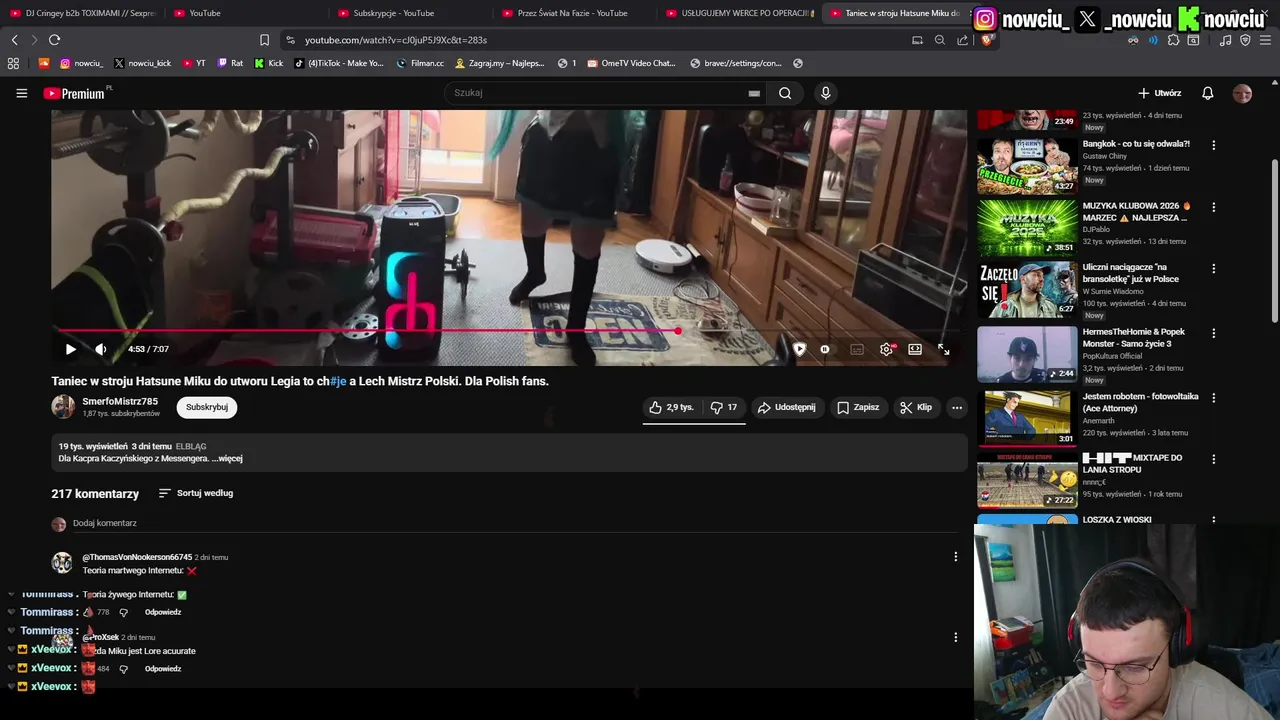Open the account avatar menu
This screenshot has height=720, width=1280.
[x=1242, y=93]
